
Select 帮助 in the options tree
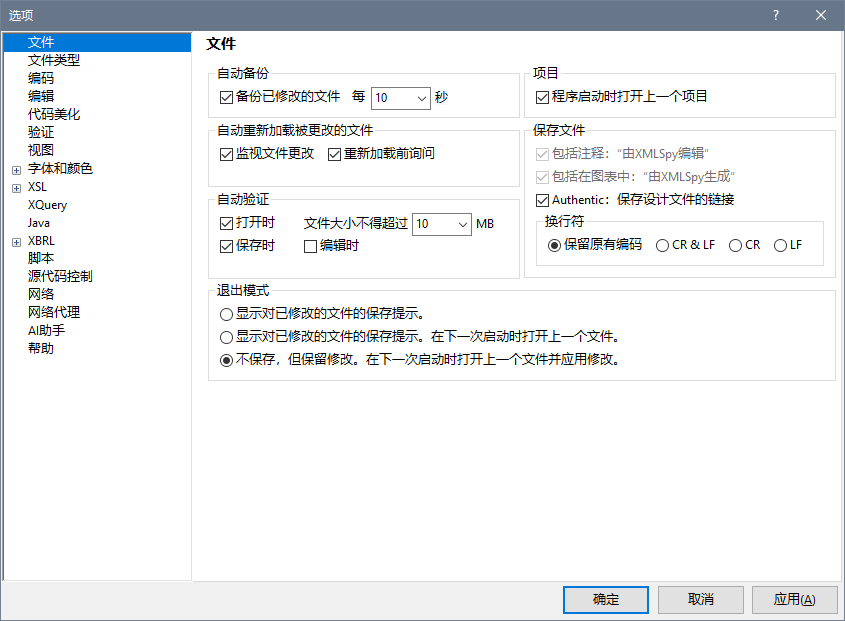pos(41,348)
